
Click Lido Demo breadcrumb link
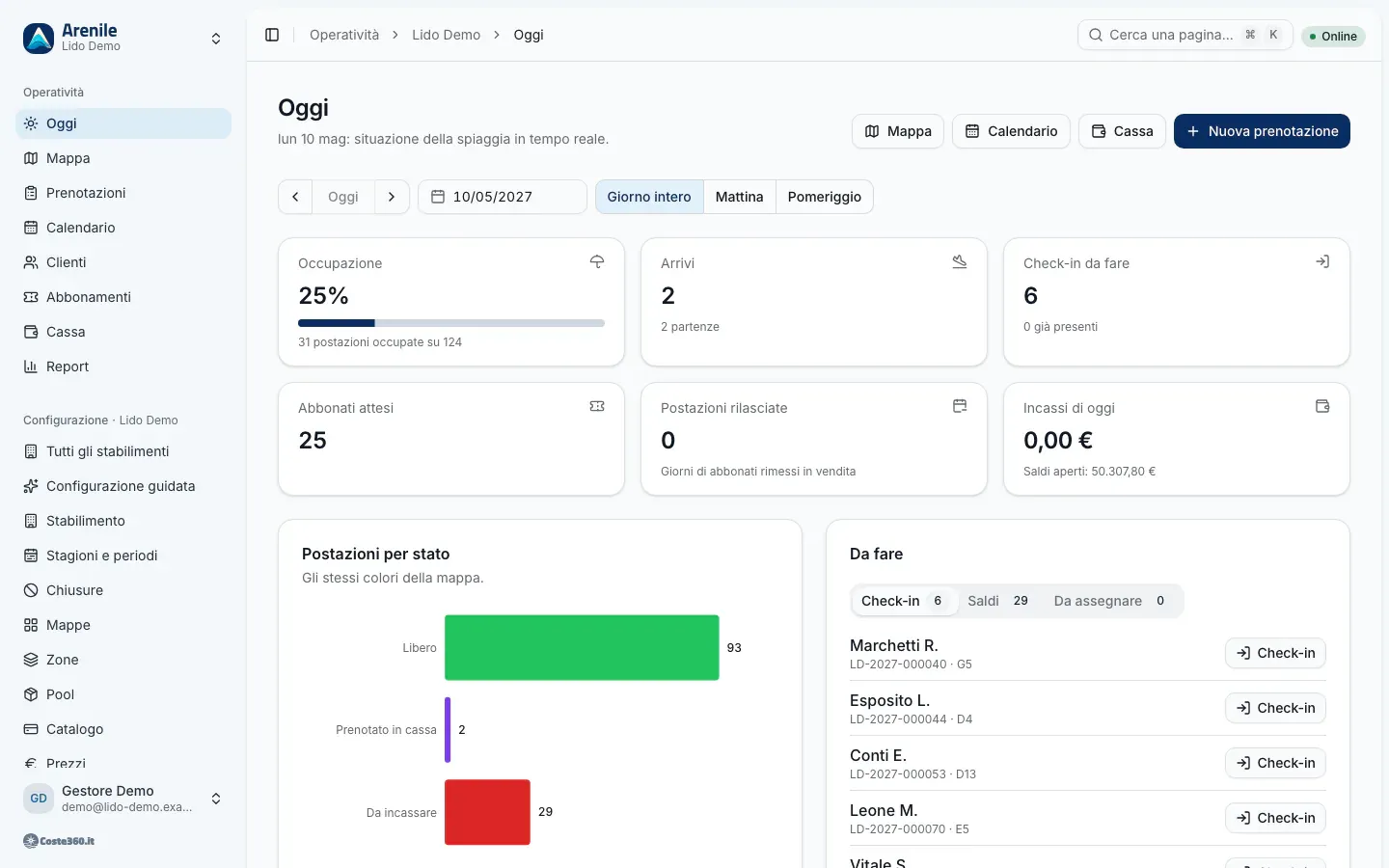point(446,35)
